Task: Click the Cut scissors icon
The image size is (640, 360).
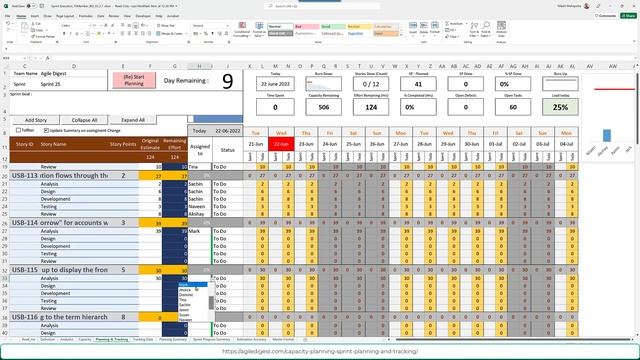Action: click(x=33, y=24)
